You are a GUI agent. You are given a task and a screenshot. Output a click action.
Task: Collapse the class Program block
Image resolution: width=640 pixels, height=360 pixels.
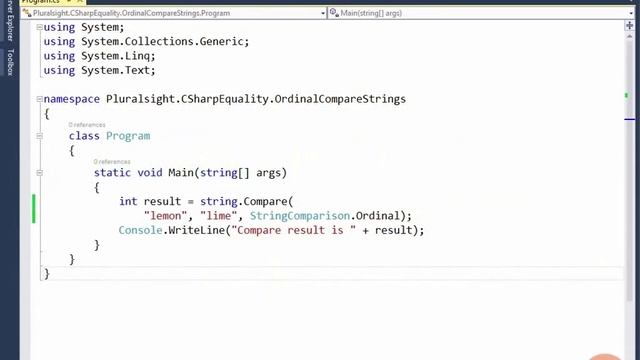[x=39, y=136]
